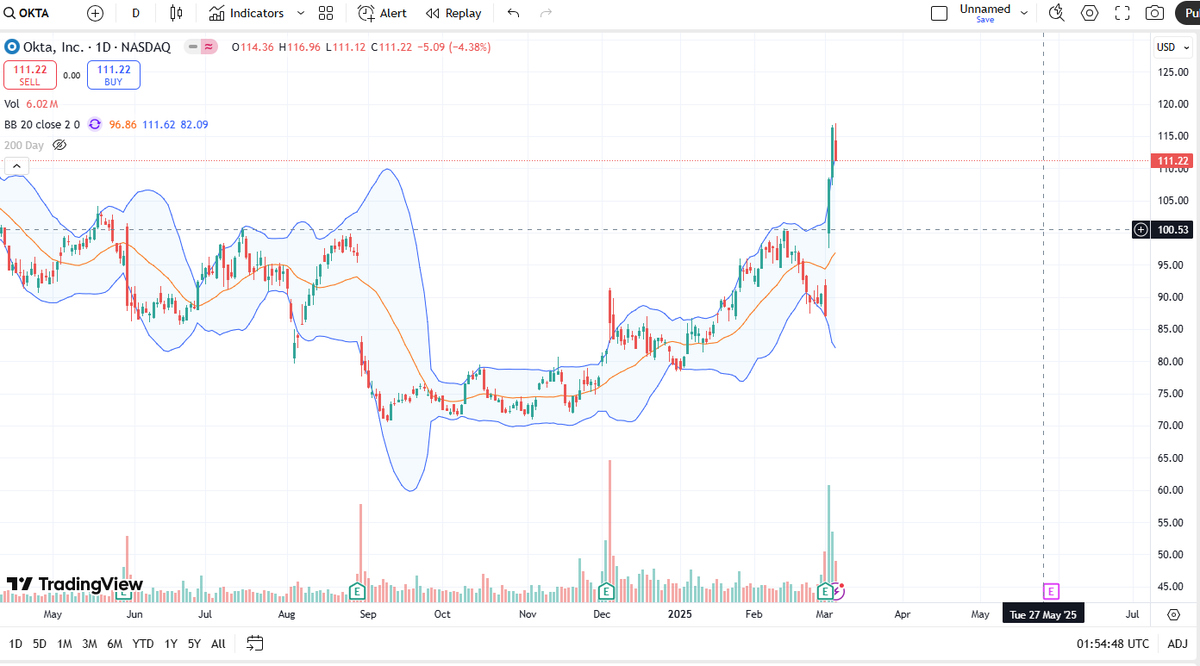Click the Tue 27 May '25 date label
Viewport: 1200px width, 666px height.
tap(1044, 614)
